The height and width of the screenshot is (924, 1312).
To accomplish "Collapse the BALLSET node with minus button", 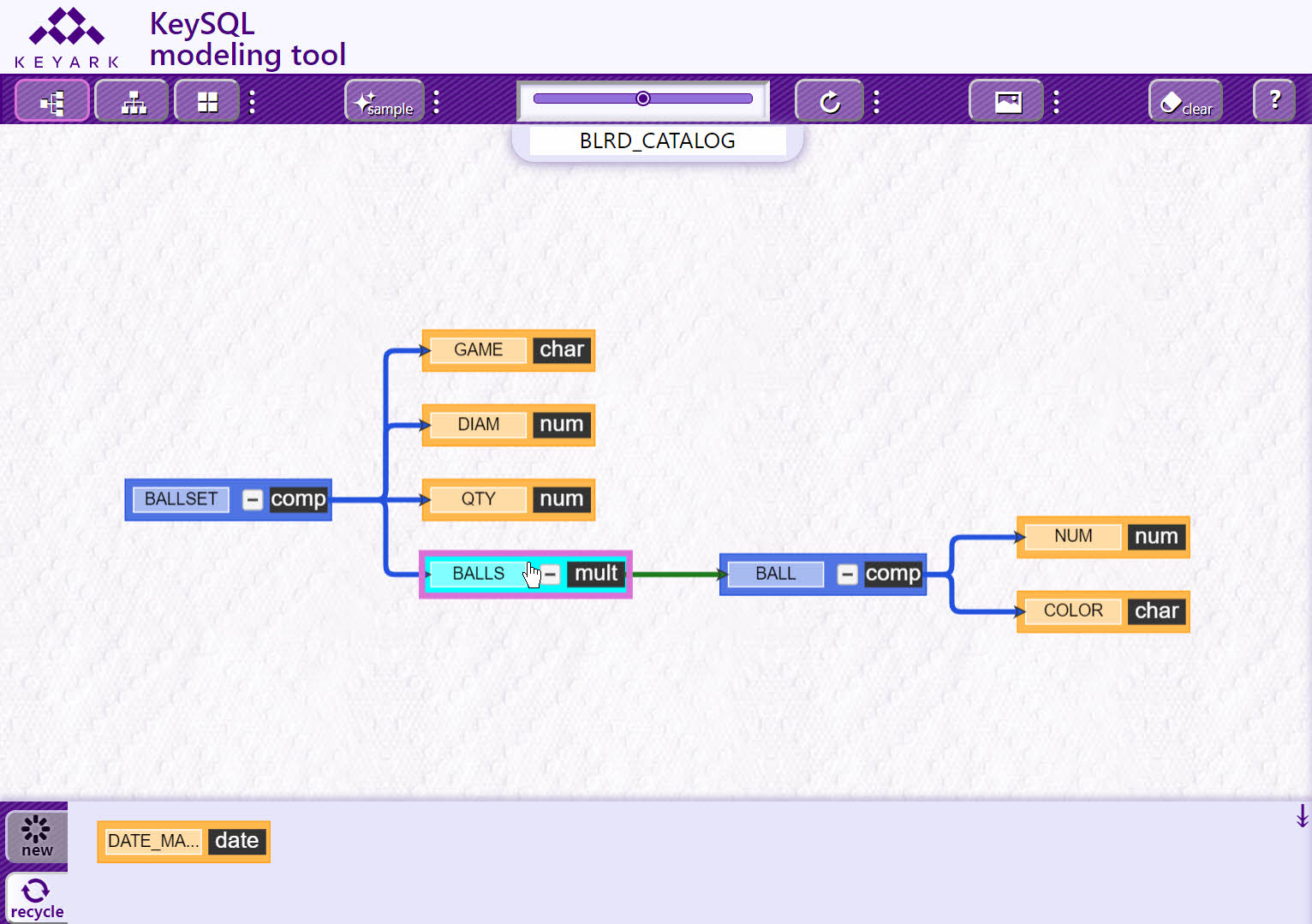I will (x=252, y=499).
